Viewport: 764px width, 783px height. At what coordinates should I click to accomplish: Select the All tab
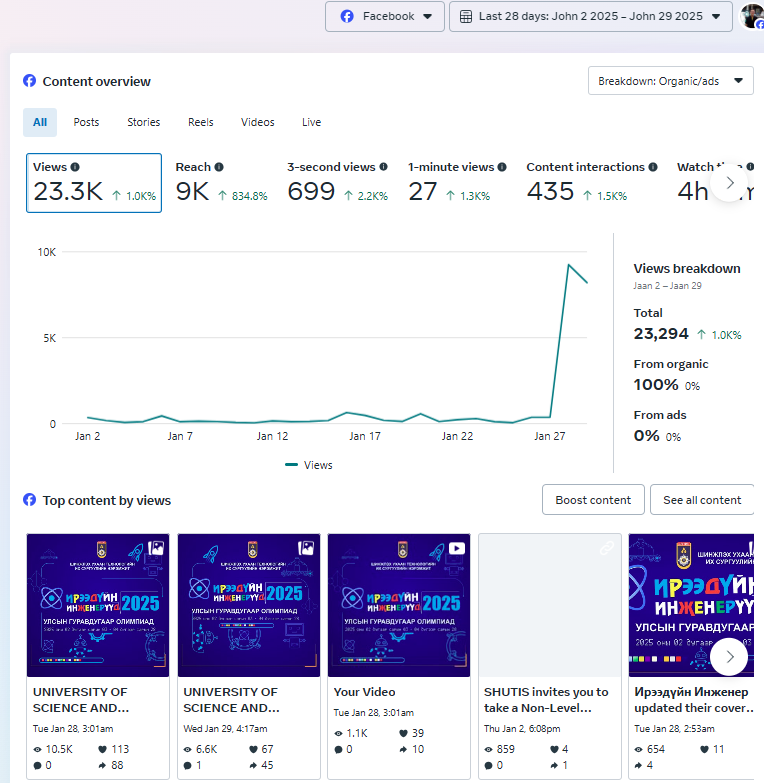(x=40, y=122)
